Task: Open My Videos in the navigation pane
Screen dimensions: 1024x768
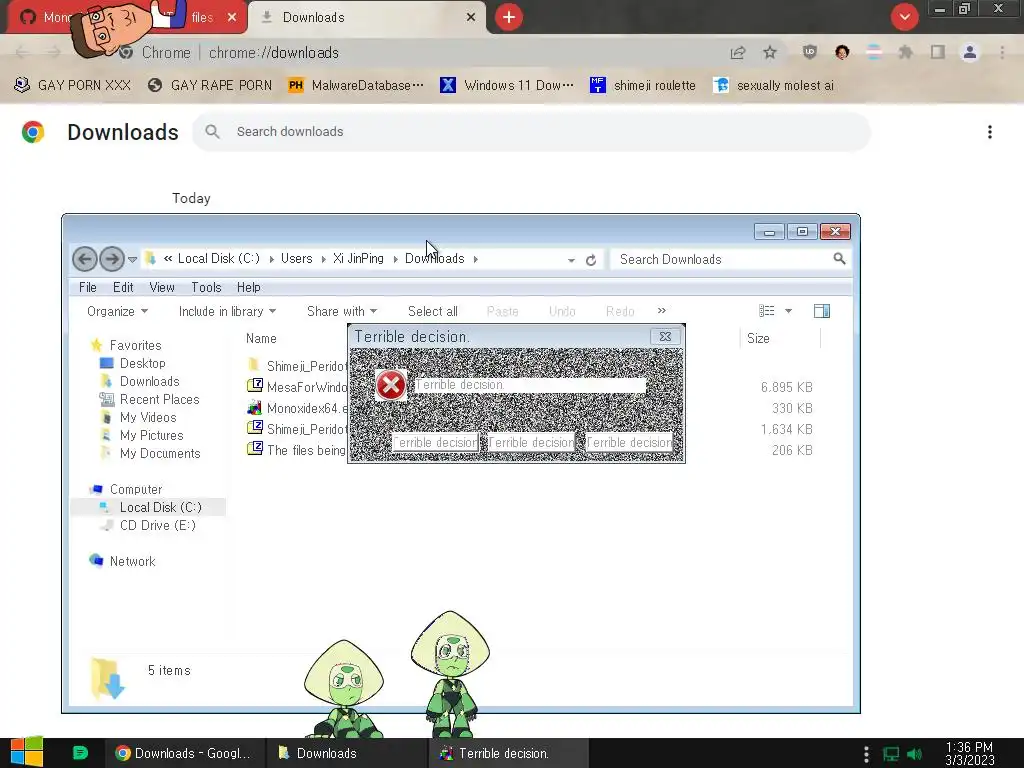Action: pos(138,417)
